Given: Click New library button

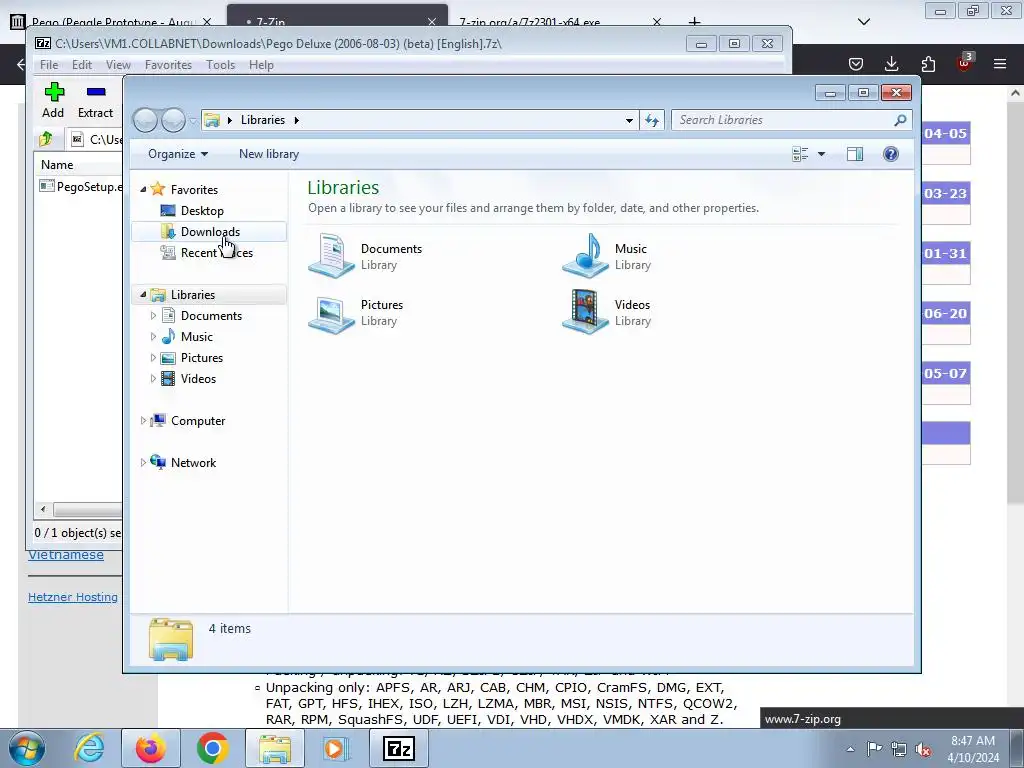Looking at the screenshot, I should 268,154.
